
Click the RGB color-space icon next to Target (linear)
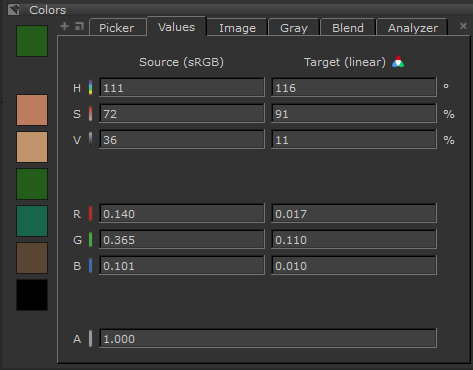pyautogui.click(x=398, y=62)
